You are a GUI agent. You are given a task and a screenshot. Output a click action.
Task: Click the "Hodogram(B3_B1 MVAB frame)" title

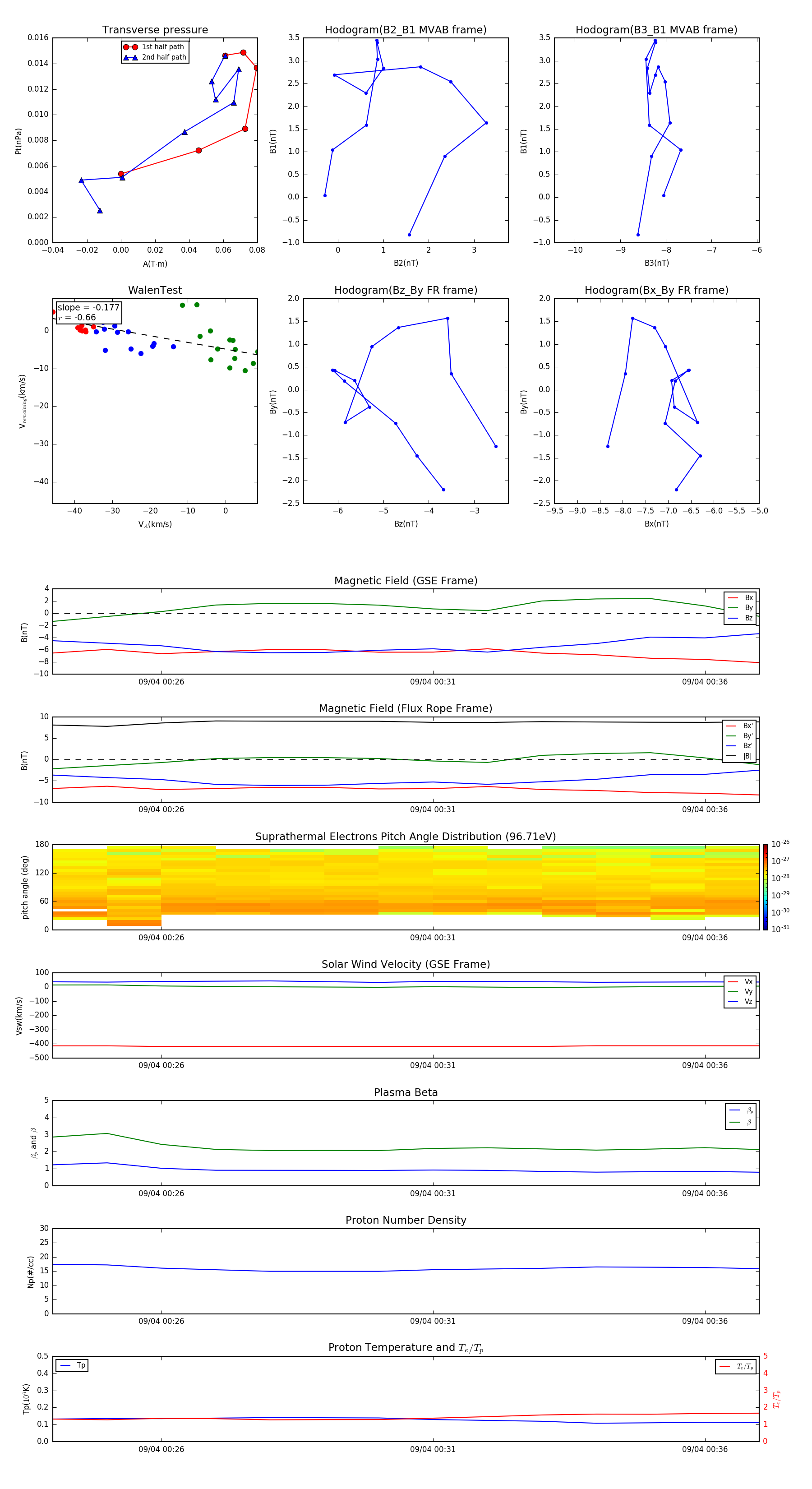pos(656,30)
